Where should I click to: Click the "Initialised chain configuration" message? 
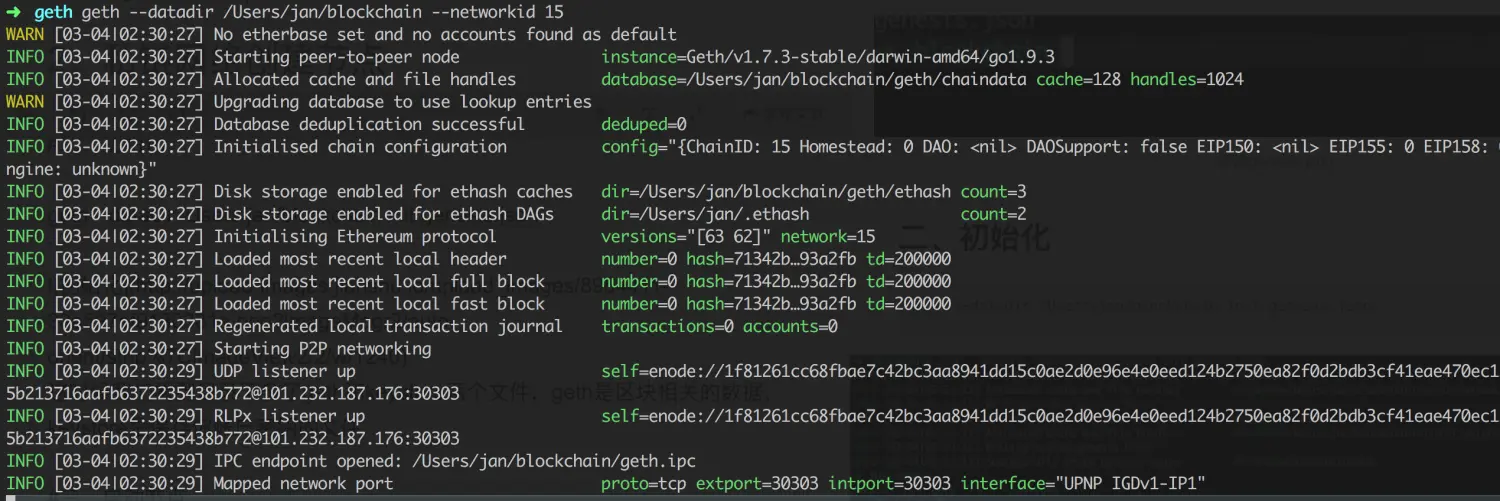(360, 147)
